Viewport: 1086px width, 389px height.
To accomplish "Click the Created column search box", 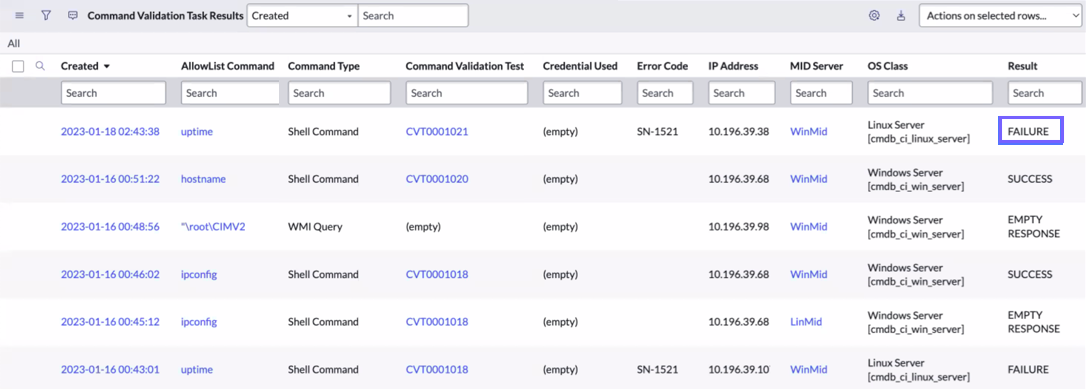I will (114, 93).
